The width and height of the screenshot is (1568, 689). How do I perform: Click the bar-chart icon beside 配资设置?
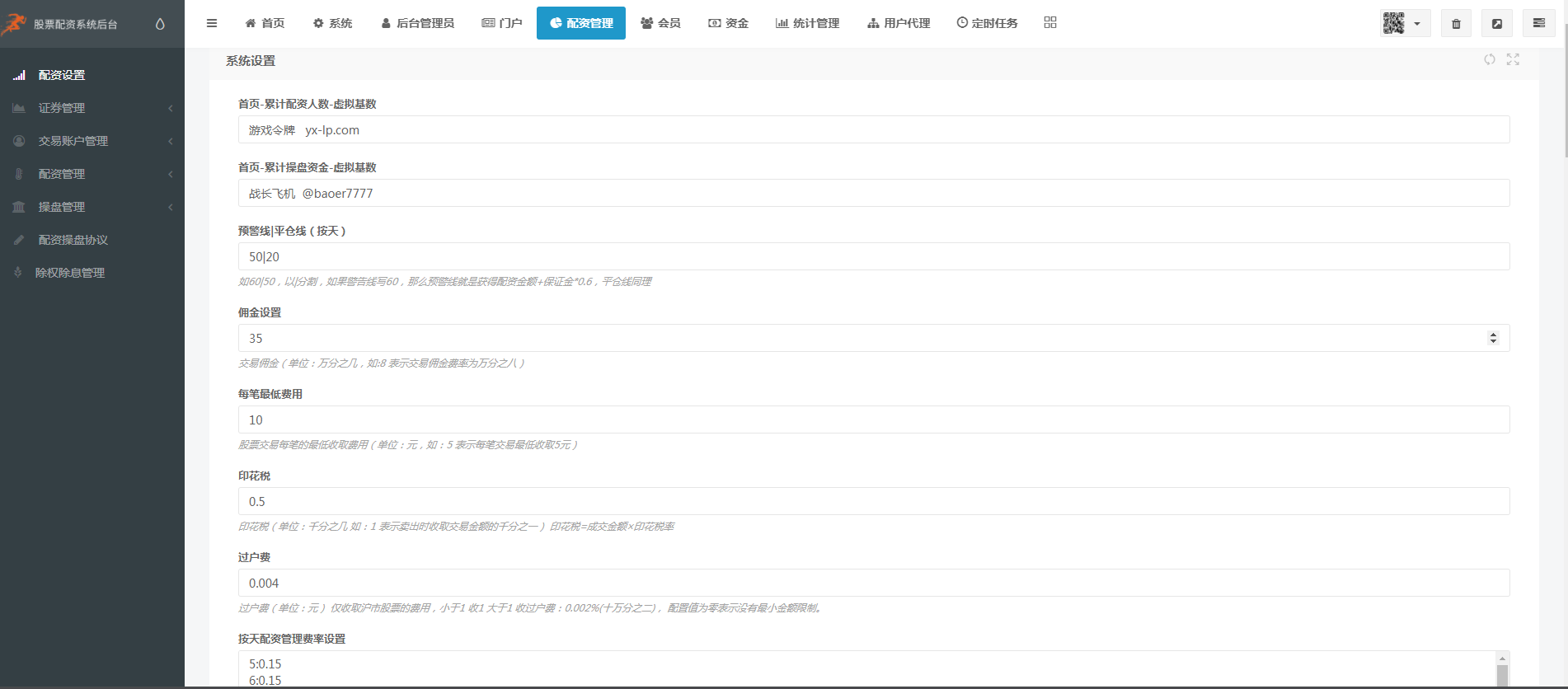(x=19, y=75)
